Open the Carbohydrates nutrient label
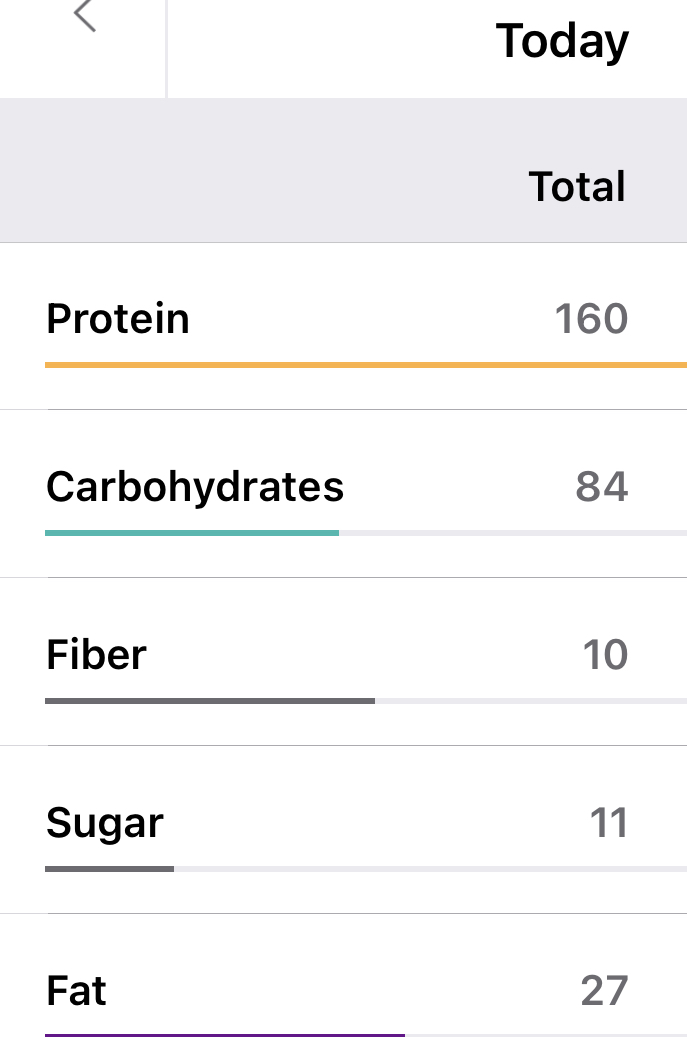 (195, 487)
